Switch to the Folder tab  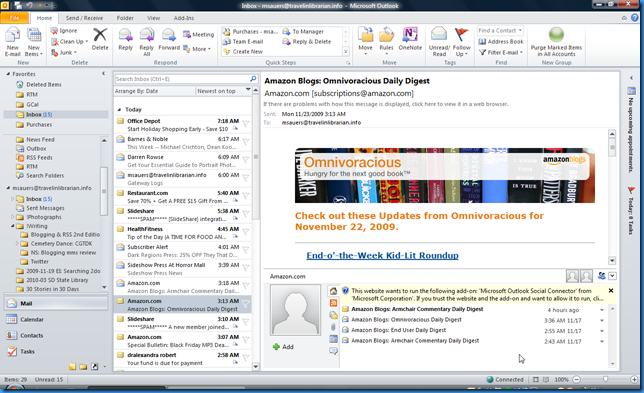point(125,18)
